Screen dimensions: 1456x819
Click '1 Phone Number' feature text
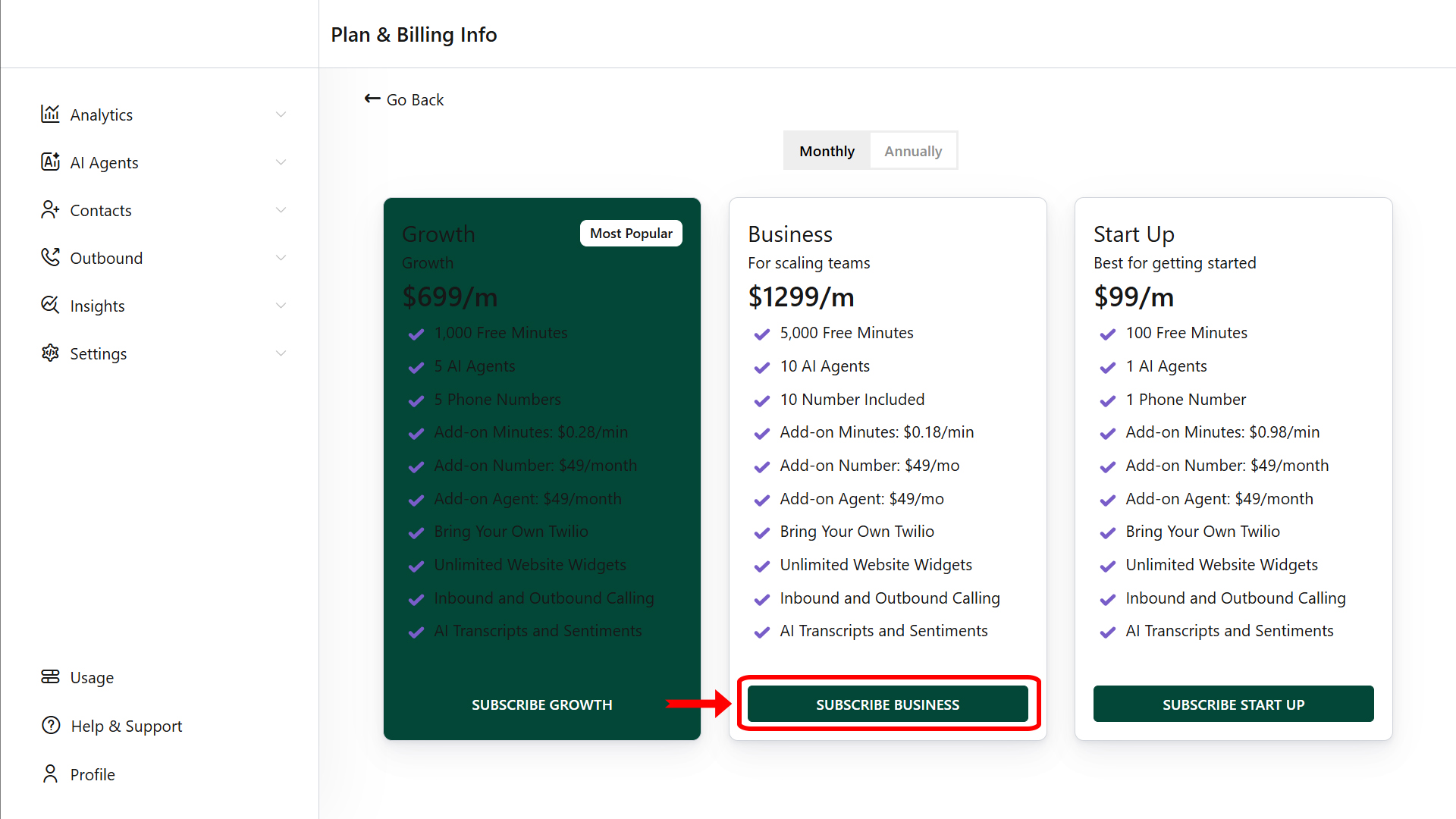[1185, 399]
